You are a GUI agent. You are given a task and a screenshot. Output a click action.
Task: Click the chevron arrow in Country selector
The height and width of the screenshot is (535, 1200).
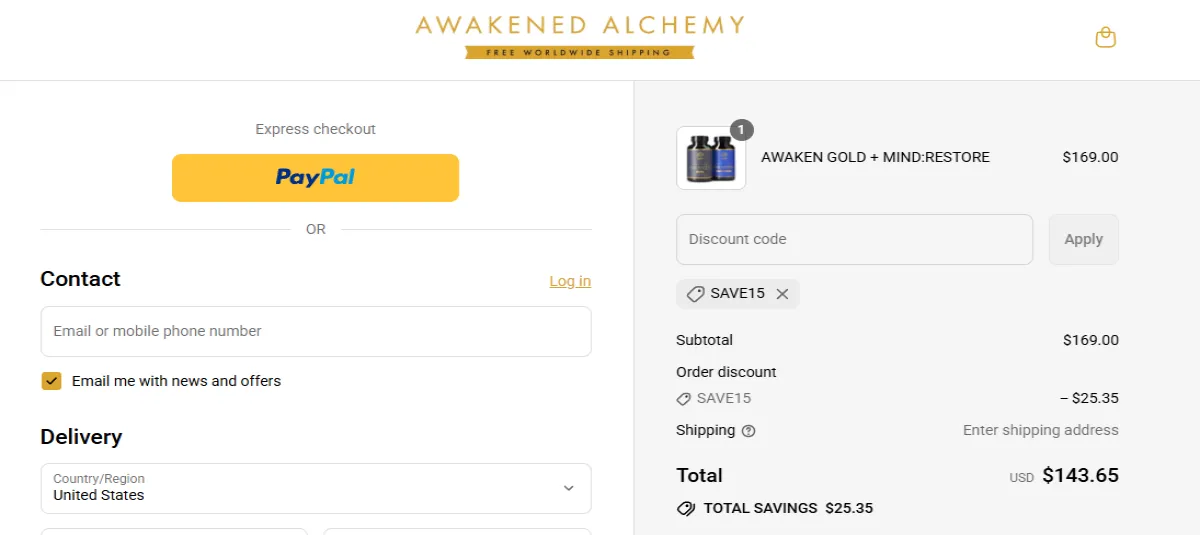point(568,488)
